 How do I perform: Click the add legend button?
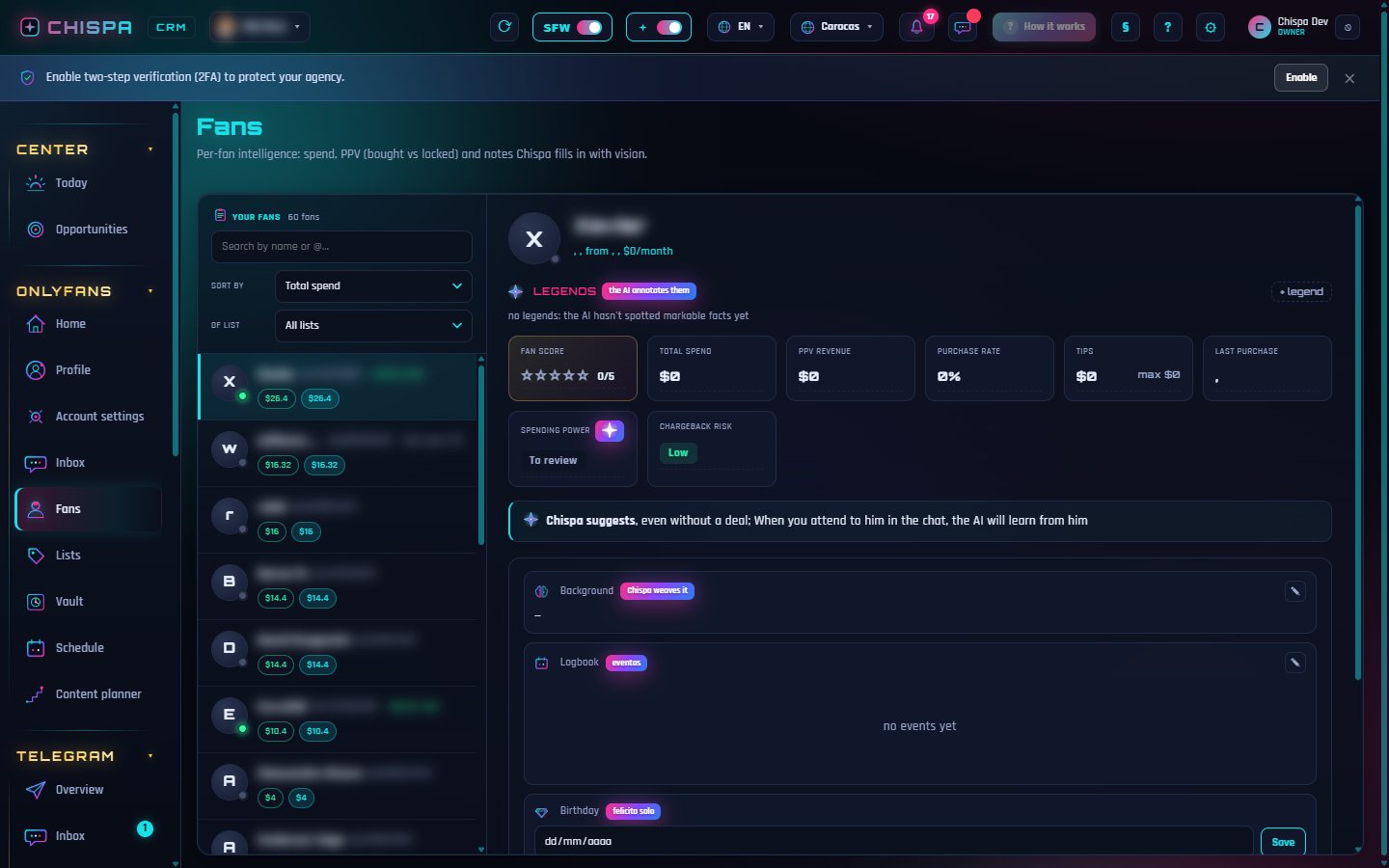(x=1301, y=292)
